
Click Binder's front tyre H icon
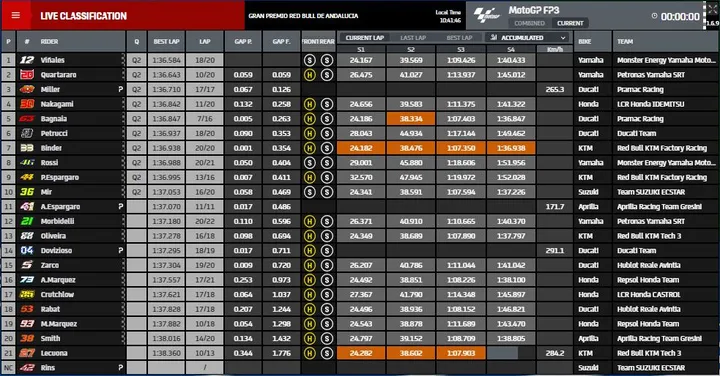coord(309,148)
